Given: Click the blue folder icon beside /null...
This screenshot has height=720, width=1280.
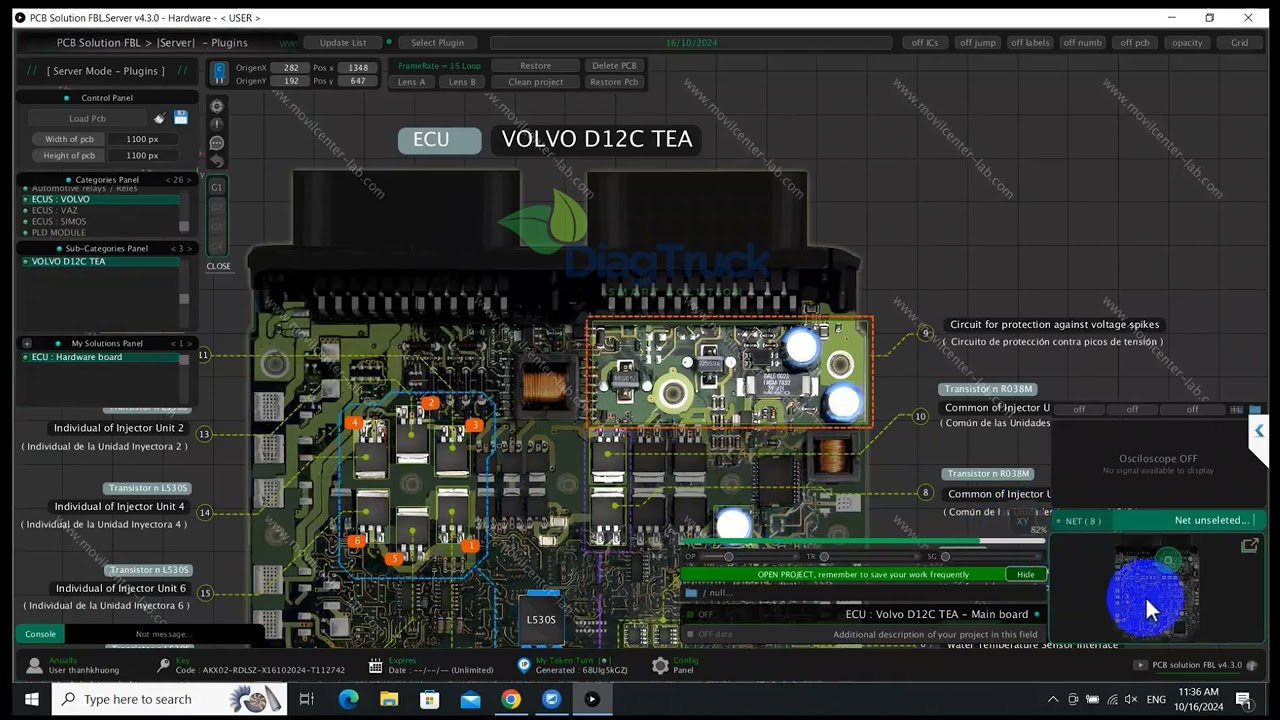Looking at the screenshot, I should point(691,593).
